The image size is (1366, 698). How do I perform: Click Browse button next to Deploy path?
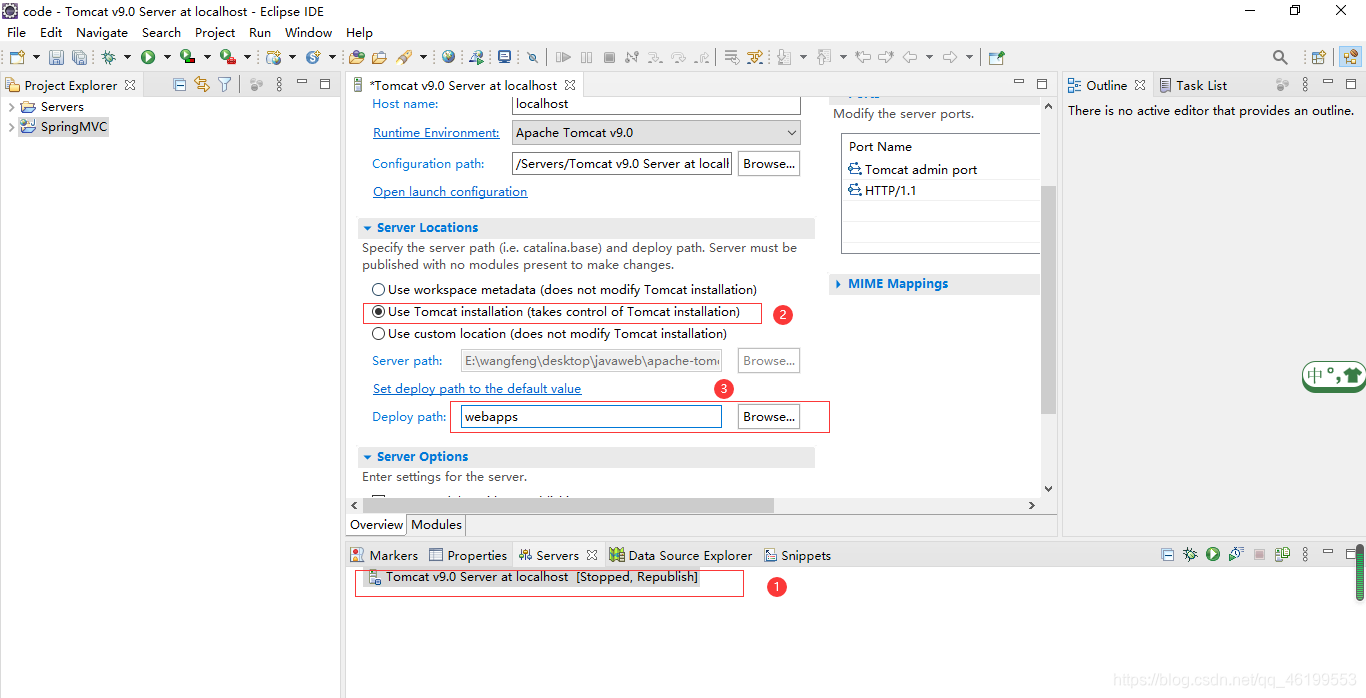(x=769, y=416)
